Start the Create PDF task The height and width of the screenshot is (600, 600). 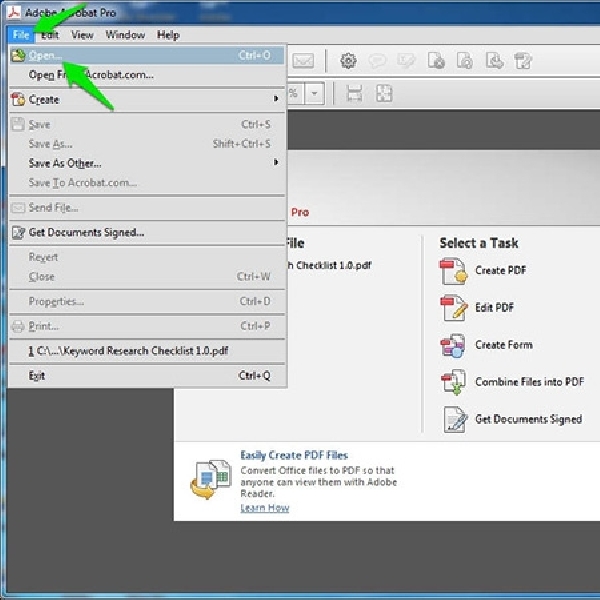483,271
